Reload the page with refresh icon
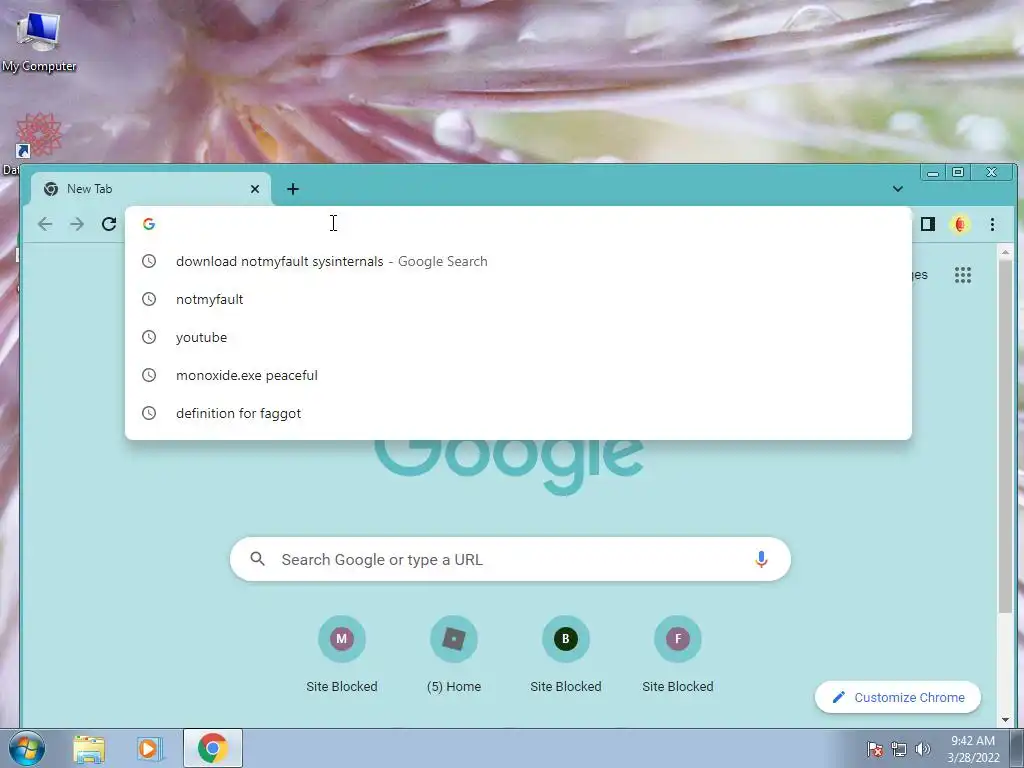1024x768 pixels. tap(109, 224)
